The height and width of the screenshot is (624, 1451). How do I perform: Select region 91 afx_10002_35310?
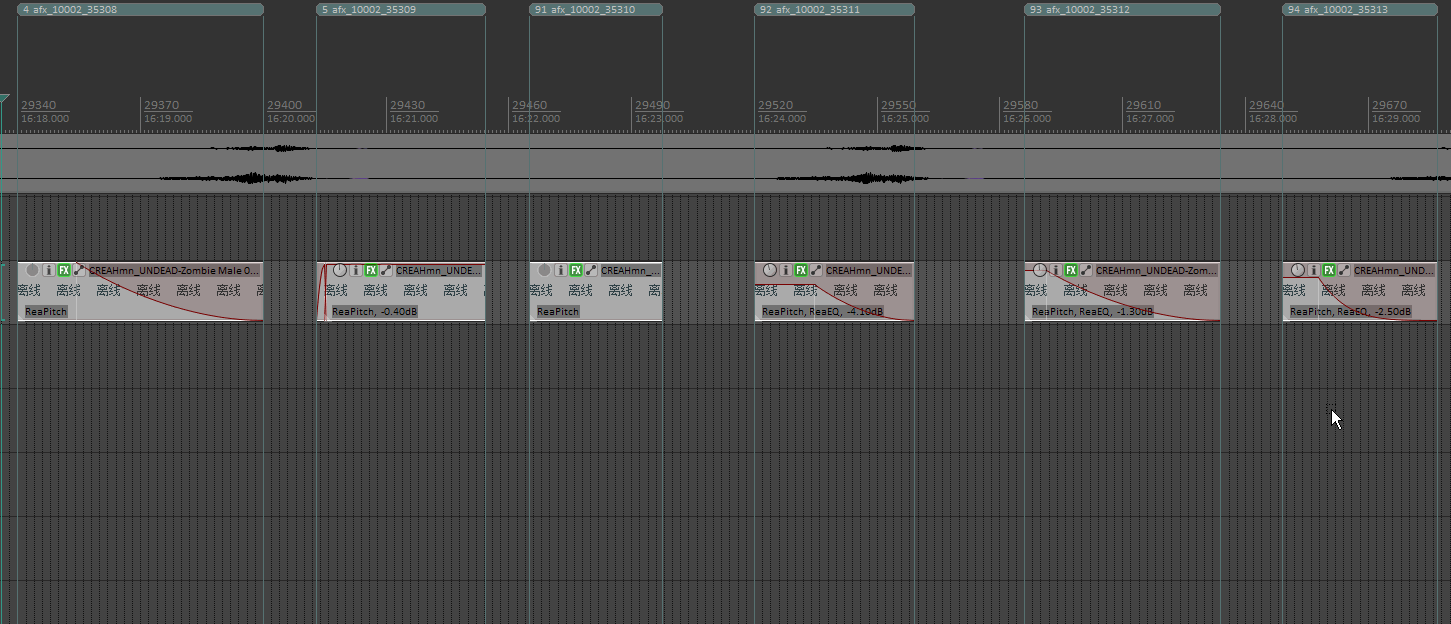(596, 9)
